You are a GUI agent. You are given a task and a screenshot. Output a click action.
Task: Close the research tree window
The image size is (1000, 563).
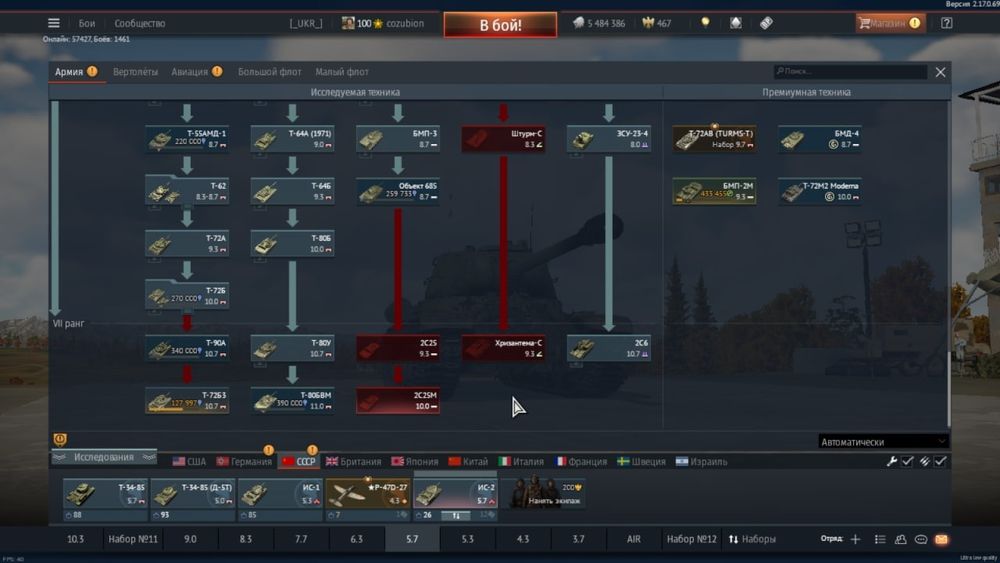pos(940,72)
